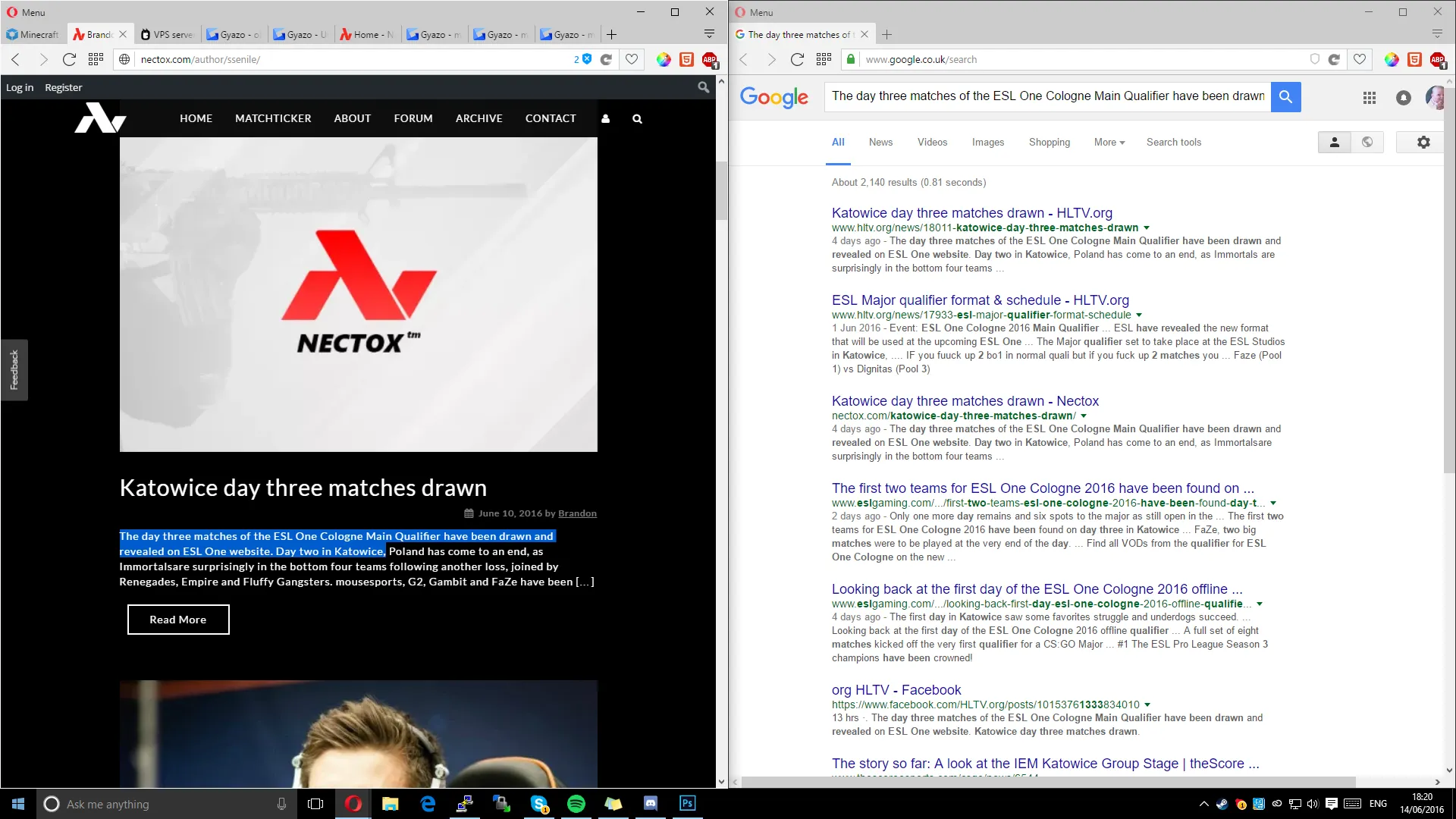Click the grey ad-blocker shield in Google window
The width and height of the screenshot is (1456, 819).
coord(1315,59)
